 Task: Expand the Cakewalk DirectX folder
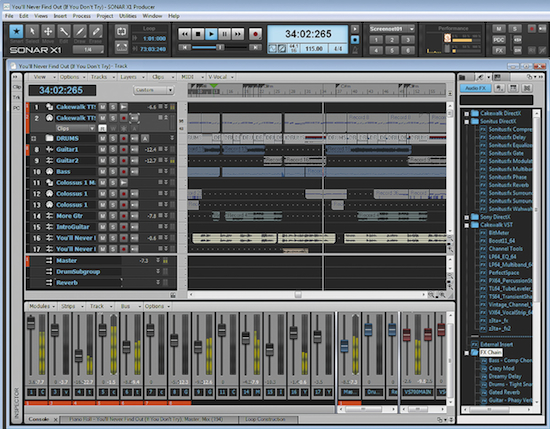coord(467,113)
